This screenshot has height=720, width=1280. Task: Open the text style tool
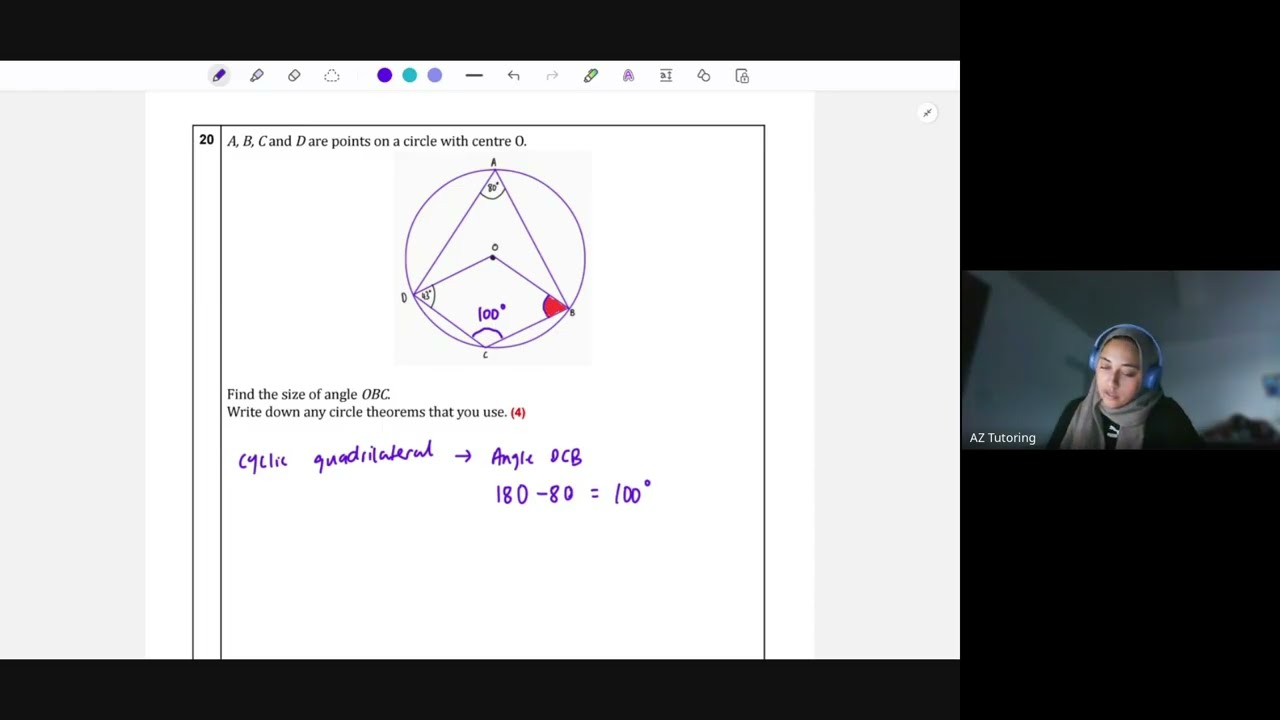(628, 76)
